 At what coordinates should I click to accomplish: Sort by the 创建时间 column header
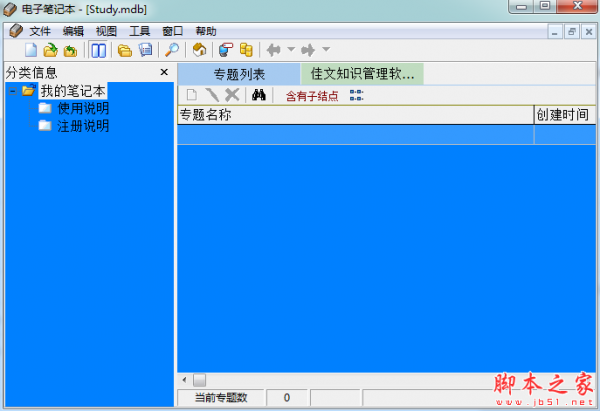565,115
